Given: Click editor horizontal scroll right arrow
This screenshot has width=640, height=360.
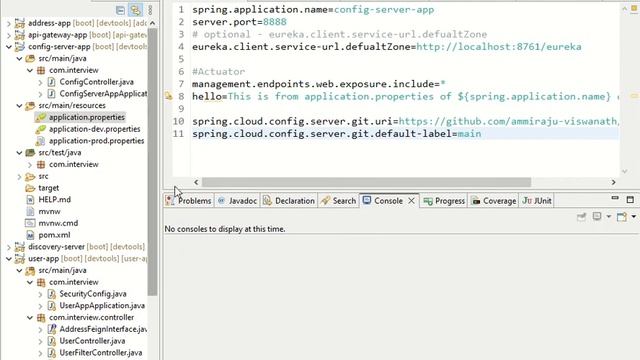Looking at the screenshot, I should (x=613, y=182).
